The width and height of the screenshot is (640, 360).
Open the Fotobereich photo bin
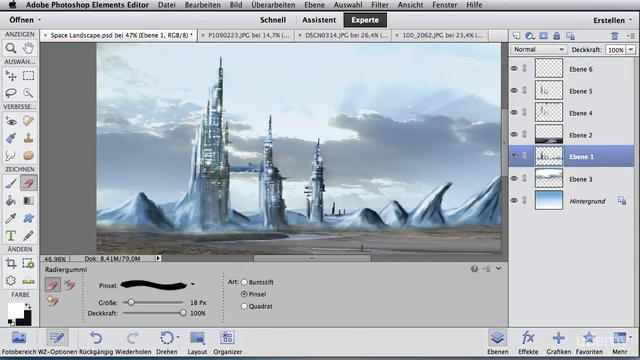tap(19, 342)
